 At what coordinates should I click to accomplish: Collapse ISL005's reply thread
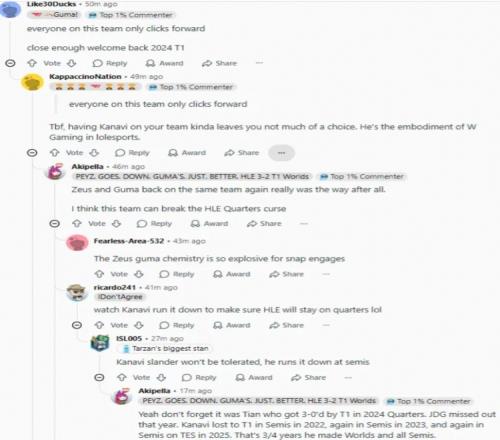tap(99, 377)
